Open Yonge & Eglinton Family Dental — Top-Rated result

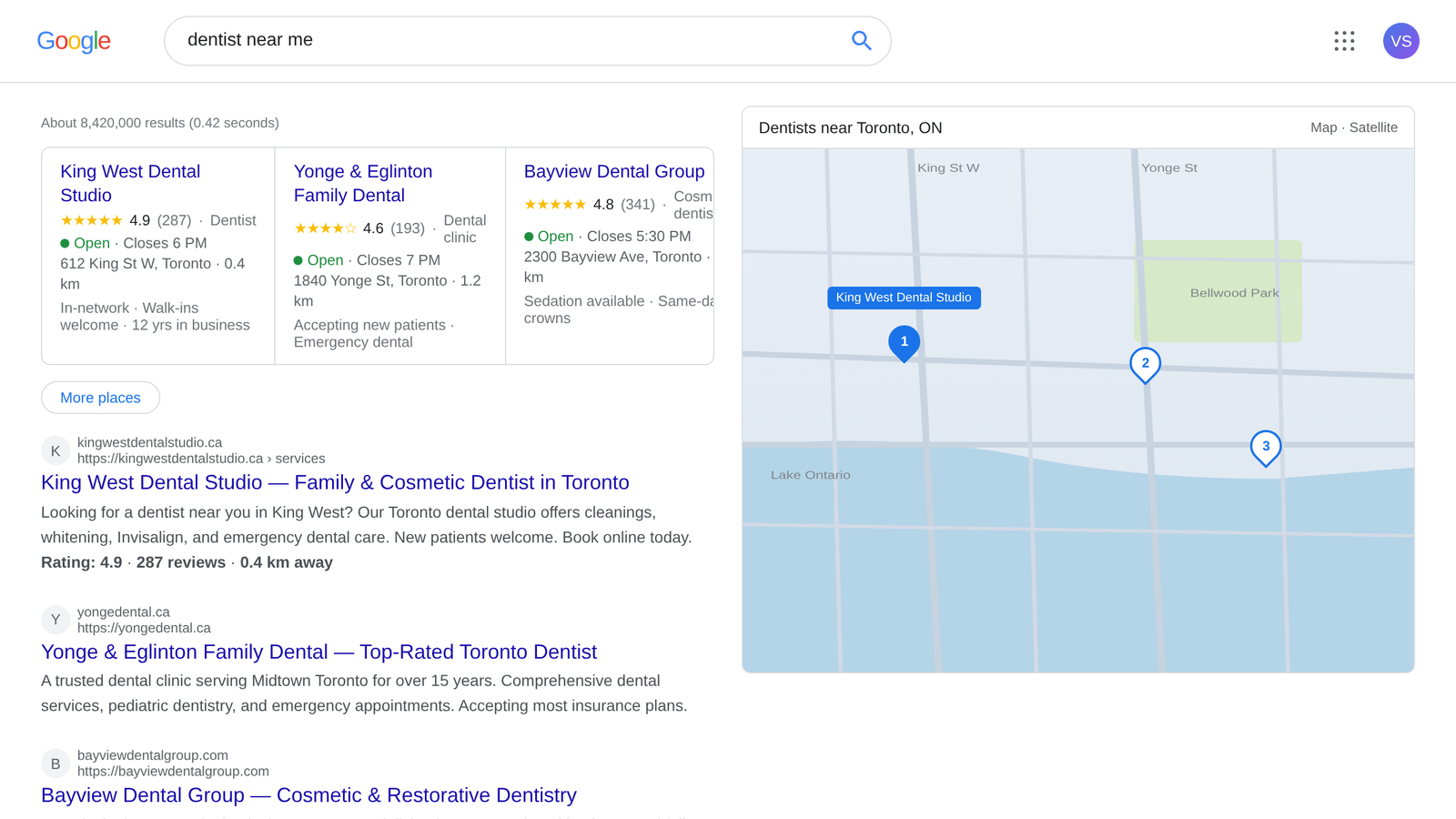[318, 652]
